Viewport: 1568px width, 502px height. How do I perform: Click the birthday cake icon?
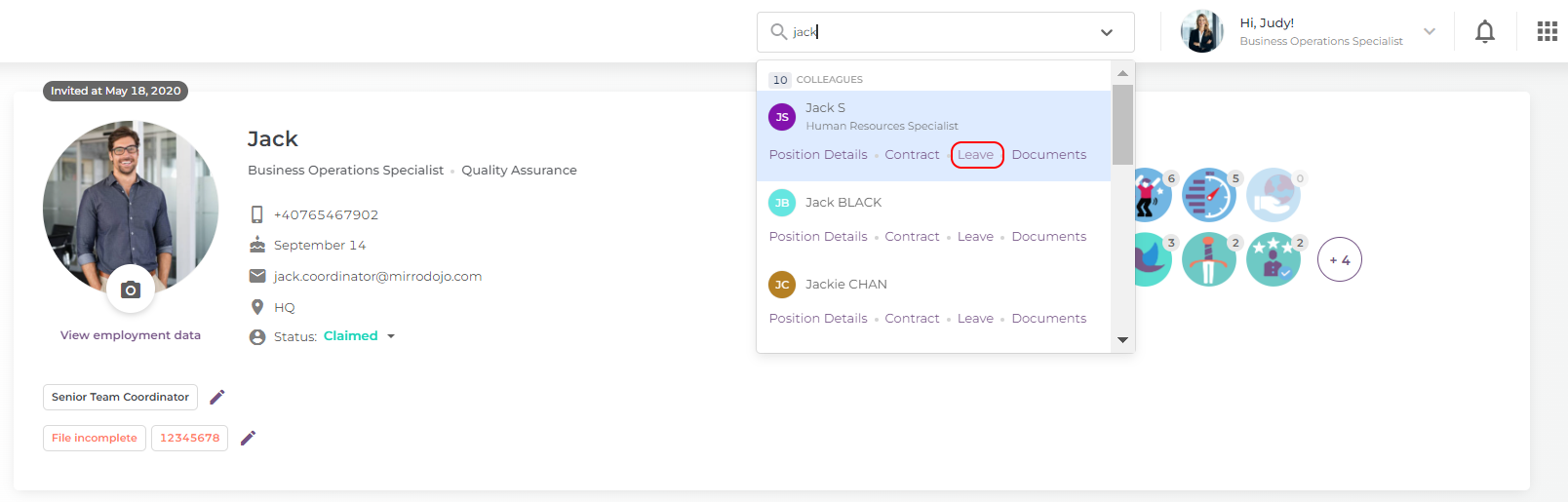coord(257,245)
